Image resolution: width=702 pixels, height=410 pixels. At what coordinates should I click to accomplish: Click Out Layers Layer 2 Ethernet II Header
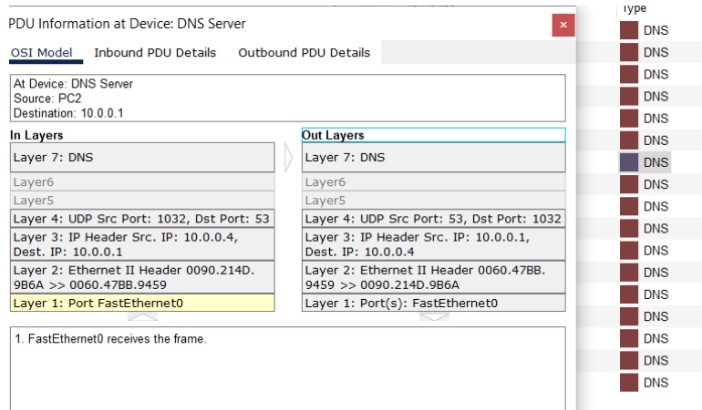pos(433,277)
